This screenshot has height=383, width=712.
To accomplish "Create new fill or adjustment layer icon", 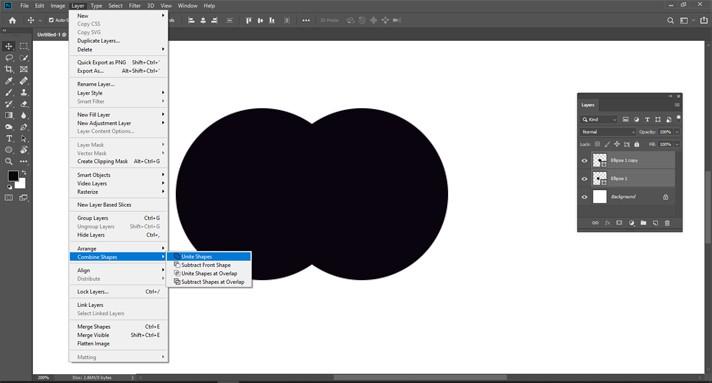I will point(631,223).
